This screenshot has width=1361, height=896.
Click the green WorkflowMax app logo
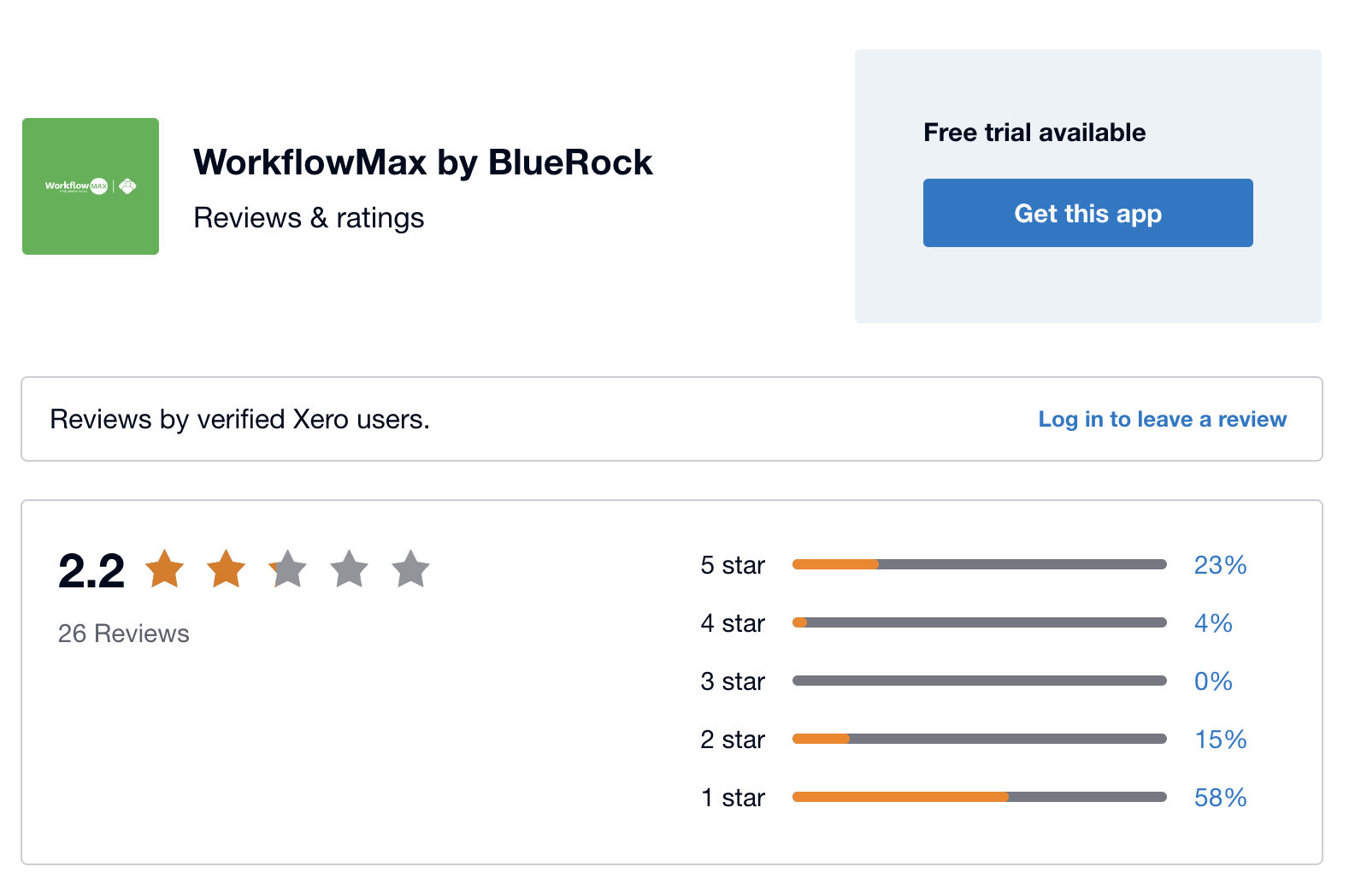(x=91, y=186)
